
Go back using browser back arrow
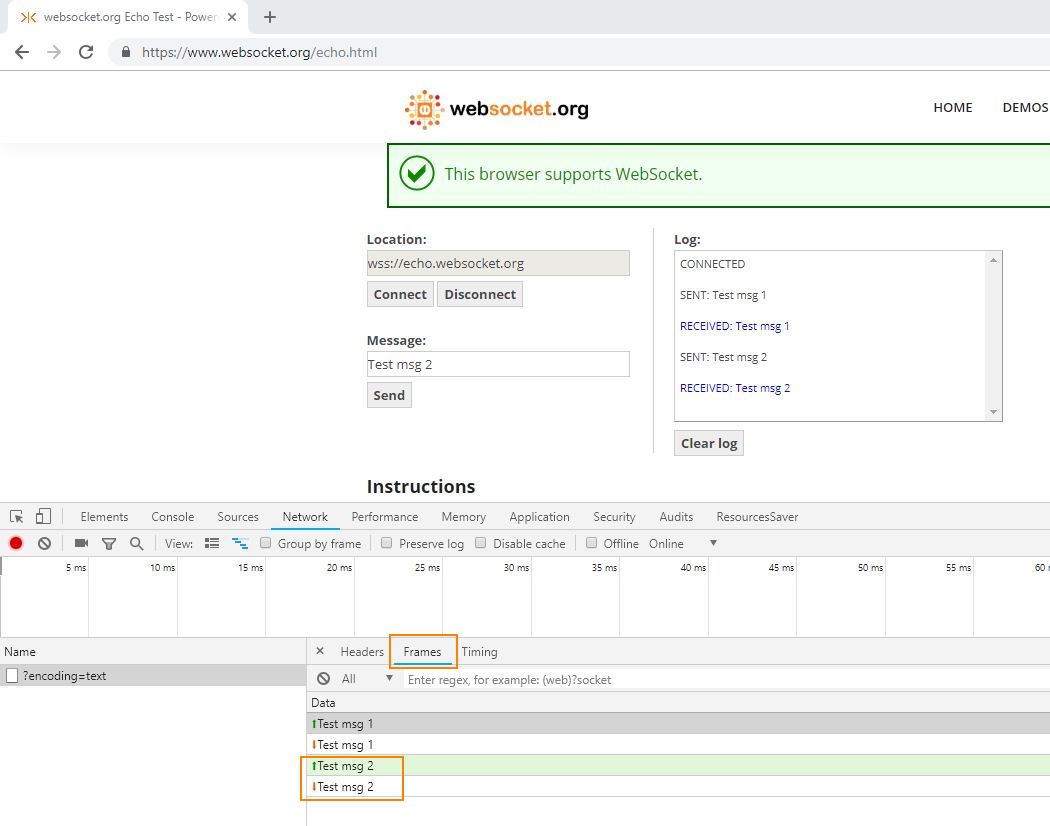point(22,52)
